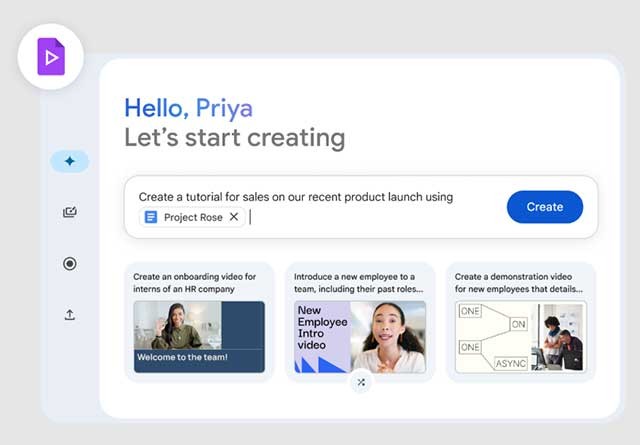Click the record icon in sidebar
Viewport: 640px width, 445px height.
(69, 263)
